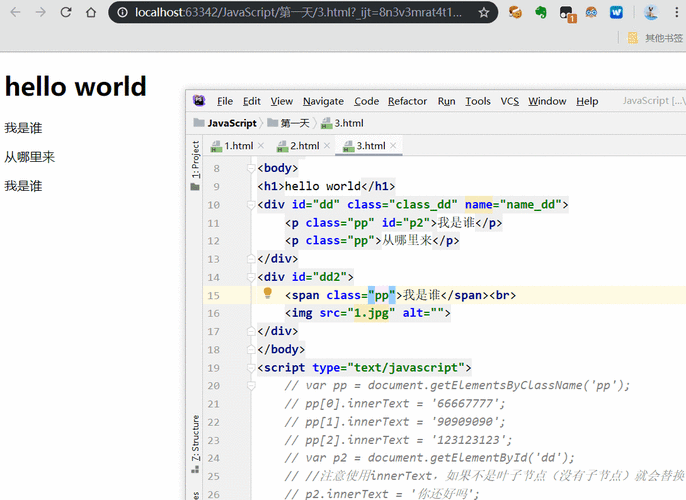Click the IDE application logo icon

tap(199, 101)
